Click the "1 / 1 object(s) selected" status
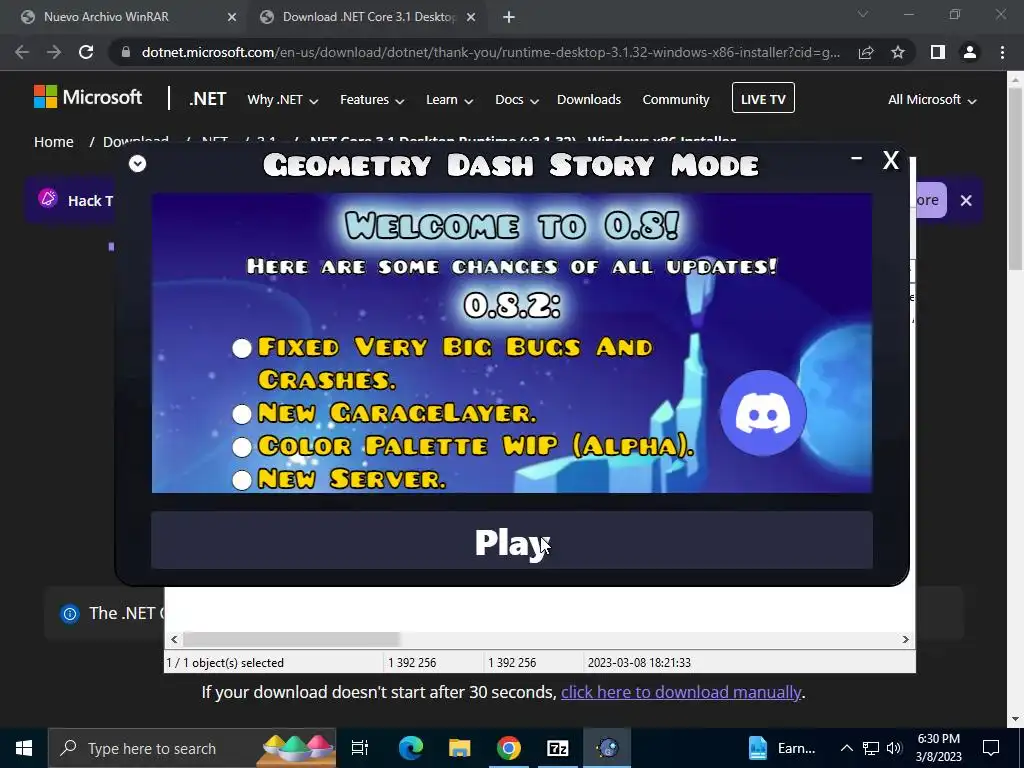 tap(225, 663)
